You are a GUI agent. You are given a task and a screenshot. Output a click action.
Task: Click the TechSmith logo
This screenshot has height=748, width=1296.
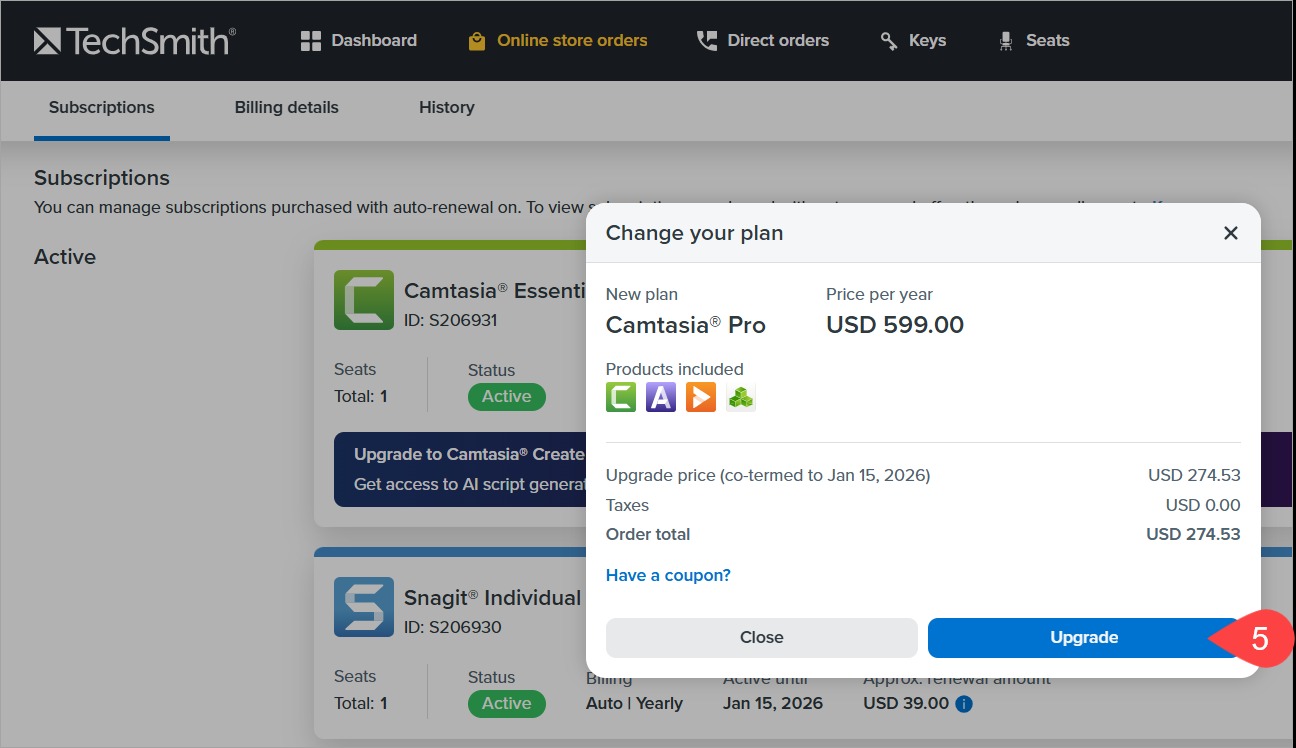coord(135,41)
